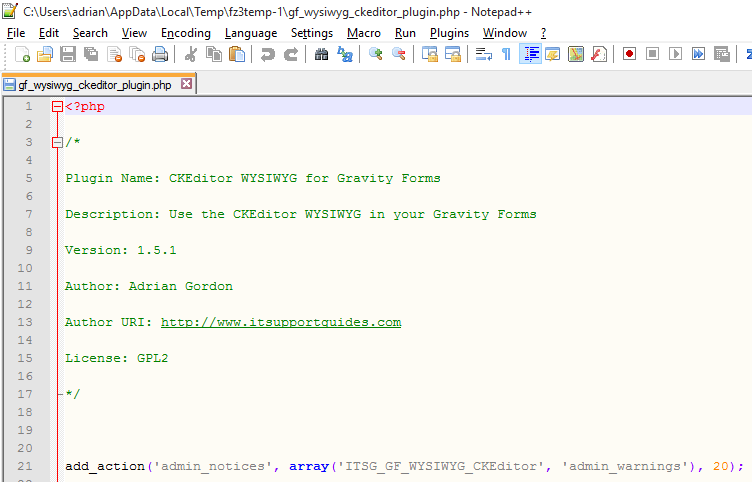This screenshot has width=752, height=482.
Task: Open the Plugins menu
Action: click(x=449, y=33)
